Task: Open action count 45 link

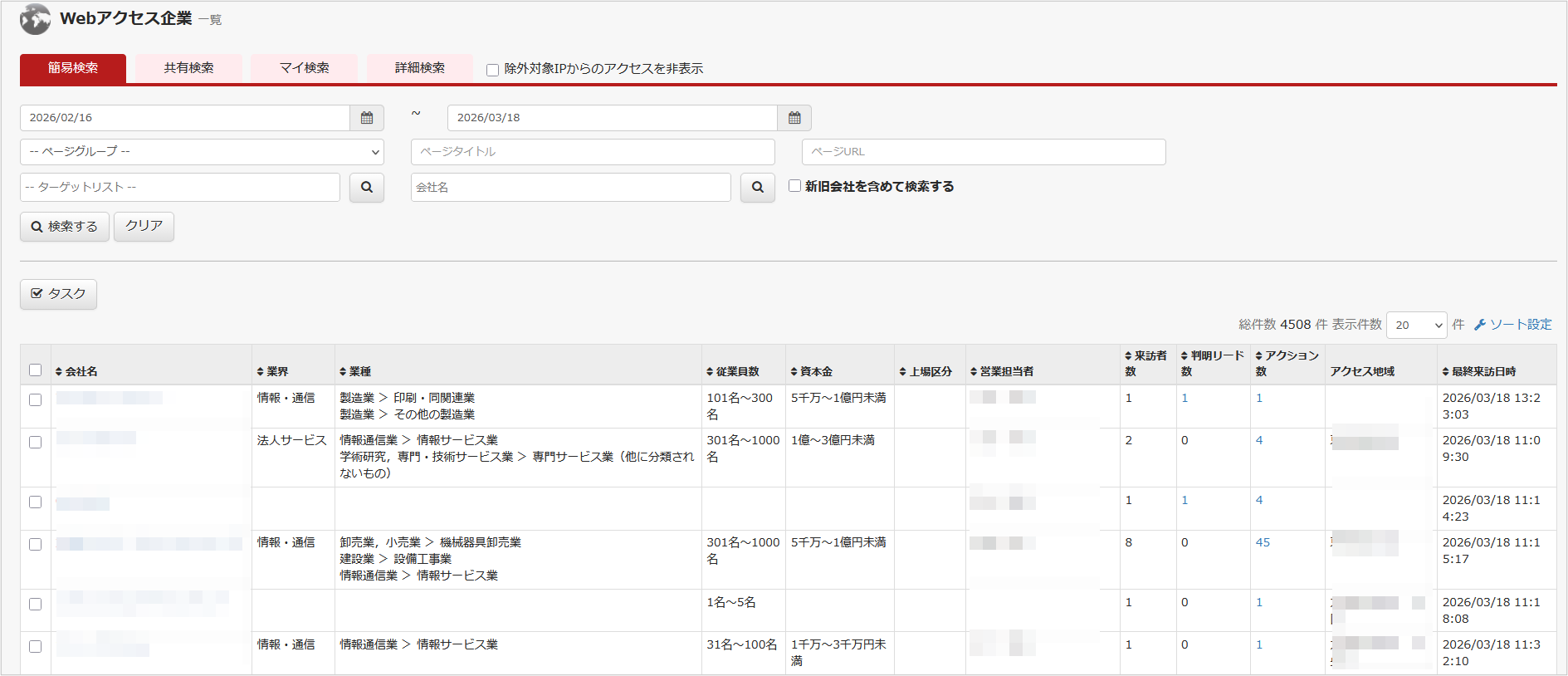Action: coord(1263,542)
